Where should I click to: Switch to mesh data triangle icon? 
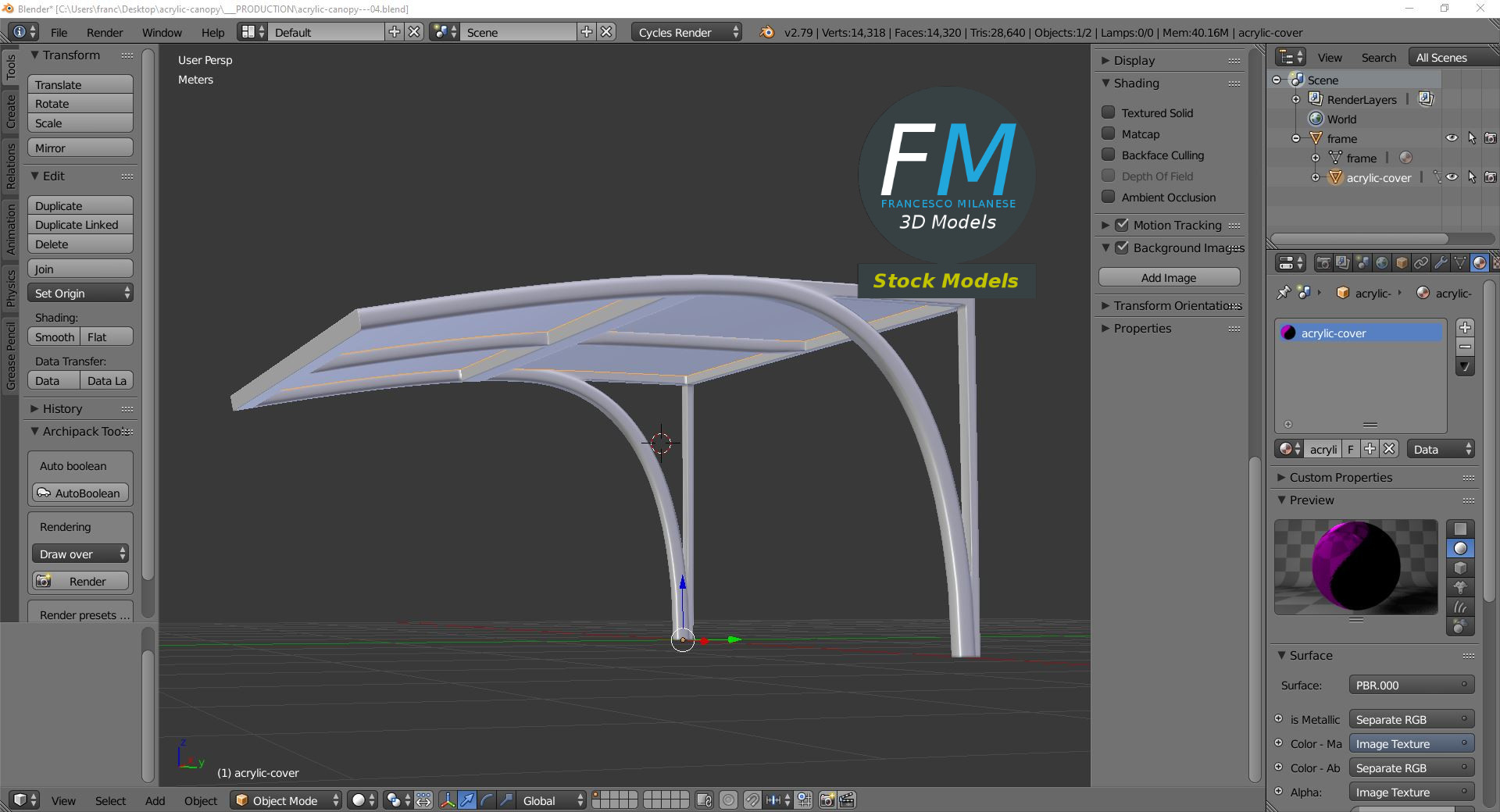[x=1459, y=262]
